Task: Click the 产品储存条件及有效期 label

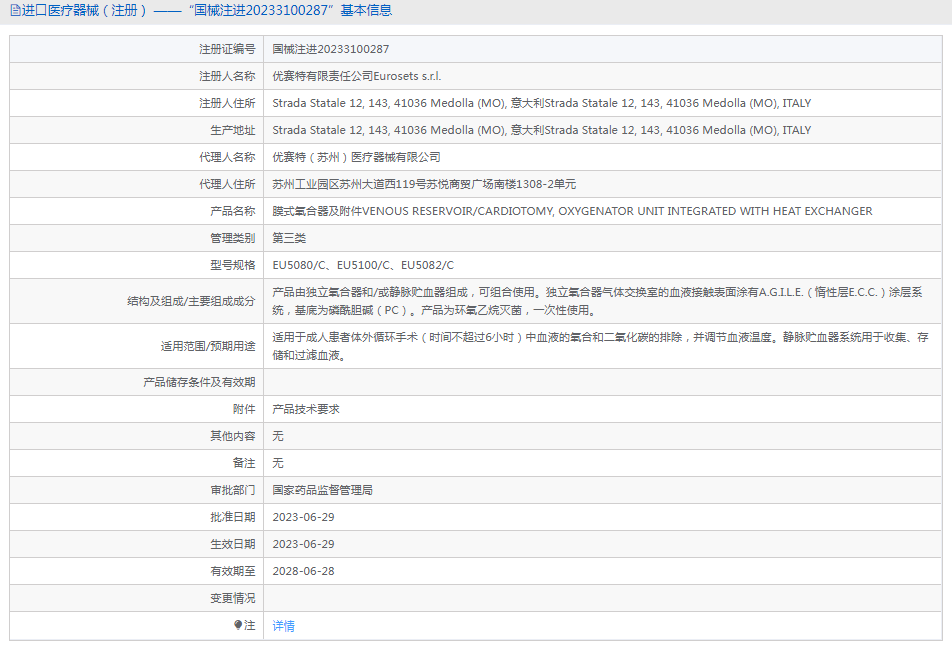Action: click(x=199, y=382)
